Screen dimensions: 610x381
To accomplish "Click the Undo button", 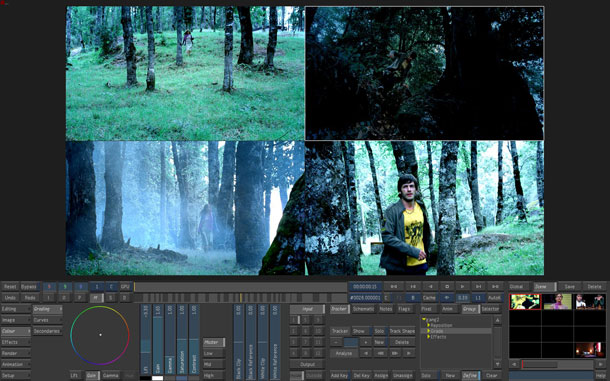I will (x=10, y=298).
